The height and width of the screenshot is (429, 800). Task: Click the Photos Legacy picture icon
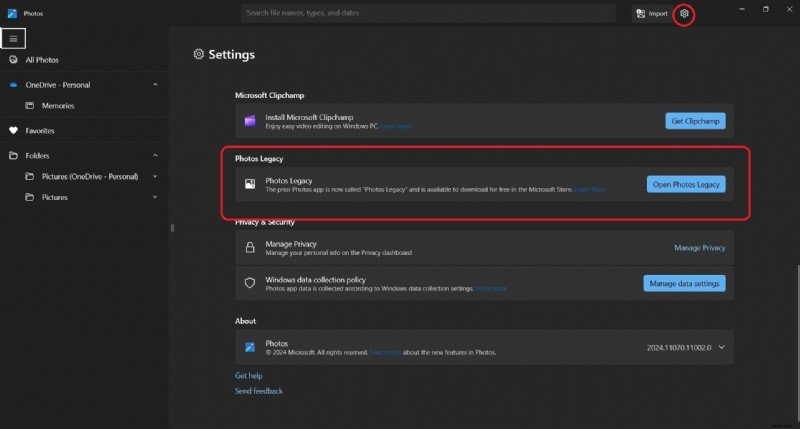250,184
